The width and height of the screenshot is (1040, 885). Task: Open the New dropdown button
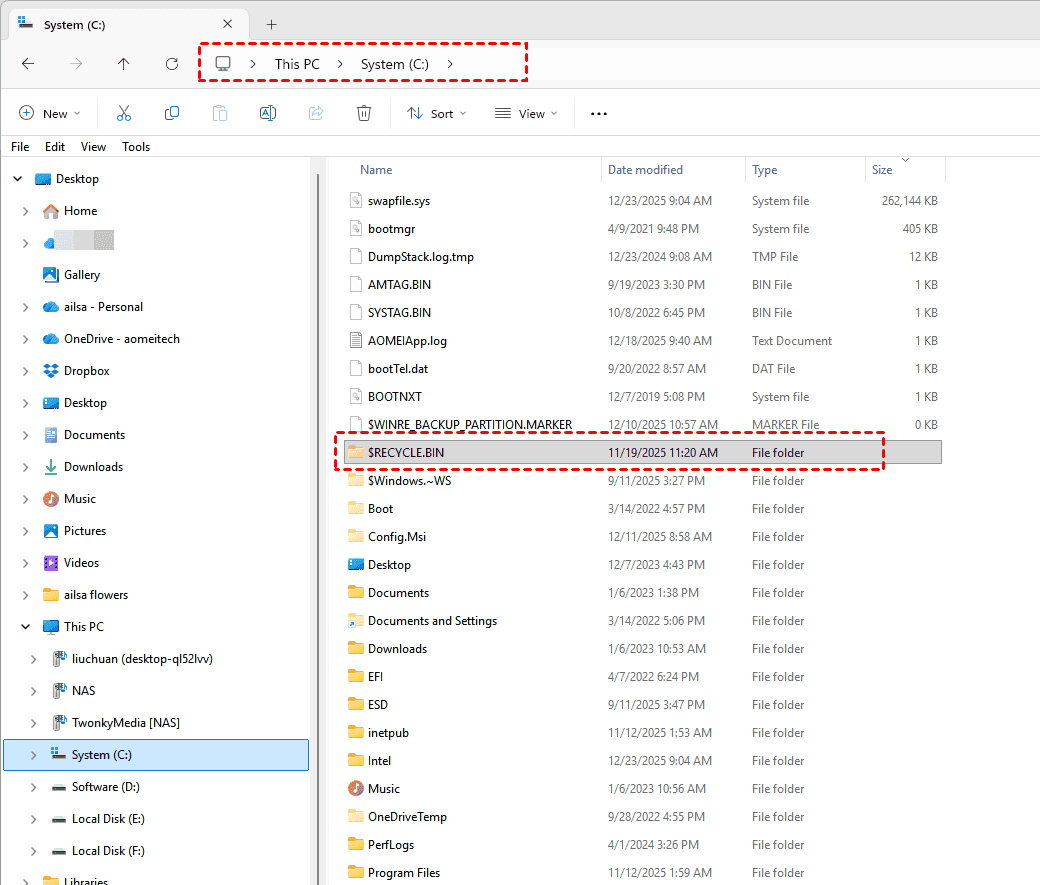49,114
